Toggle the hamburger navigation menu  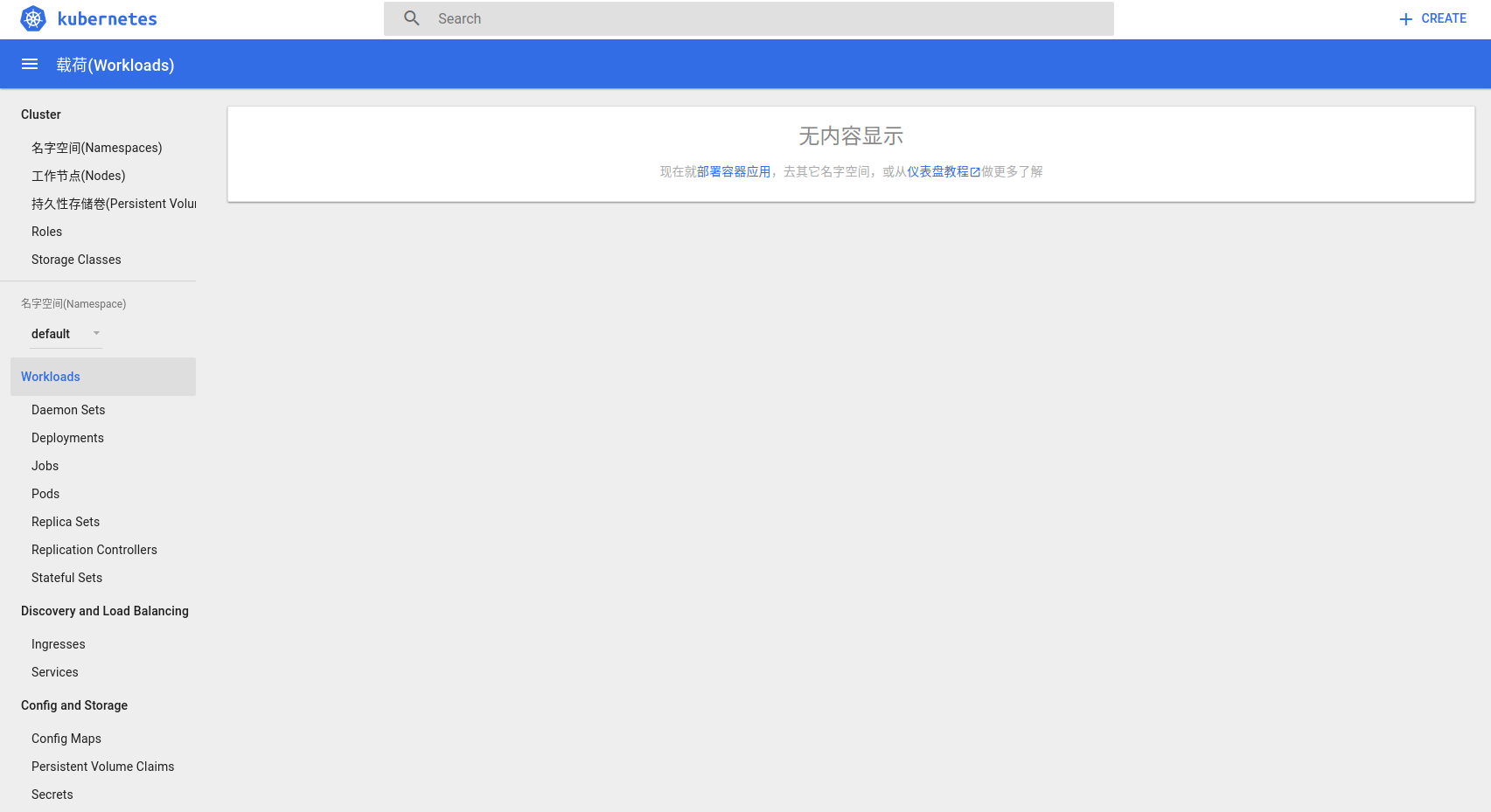click(x=30, y=64)
